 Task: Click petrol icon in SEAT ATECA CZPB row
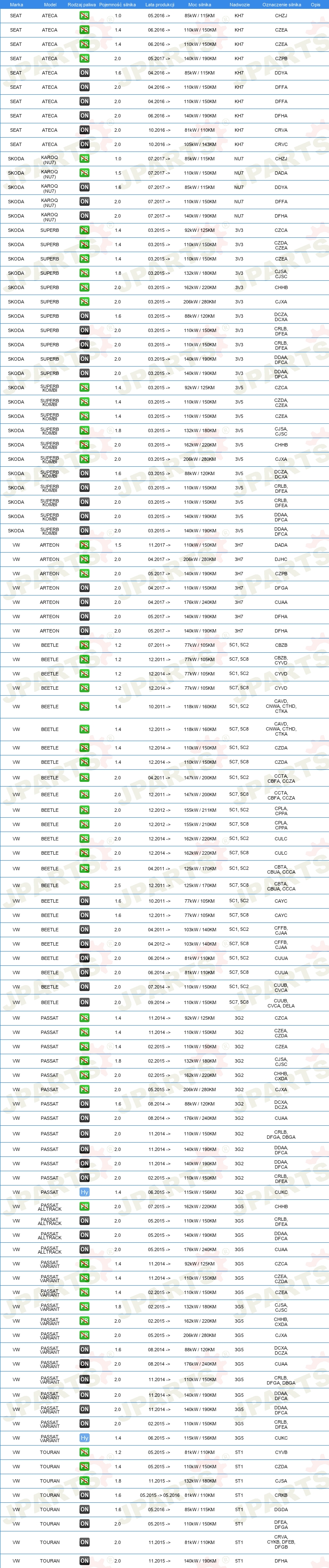click(85, 58)
